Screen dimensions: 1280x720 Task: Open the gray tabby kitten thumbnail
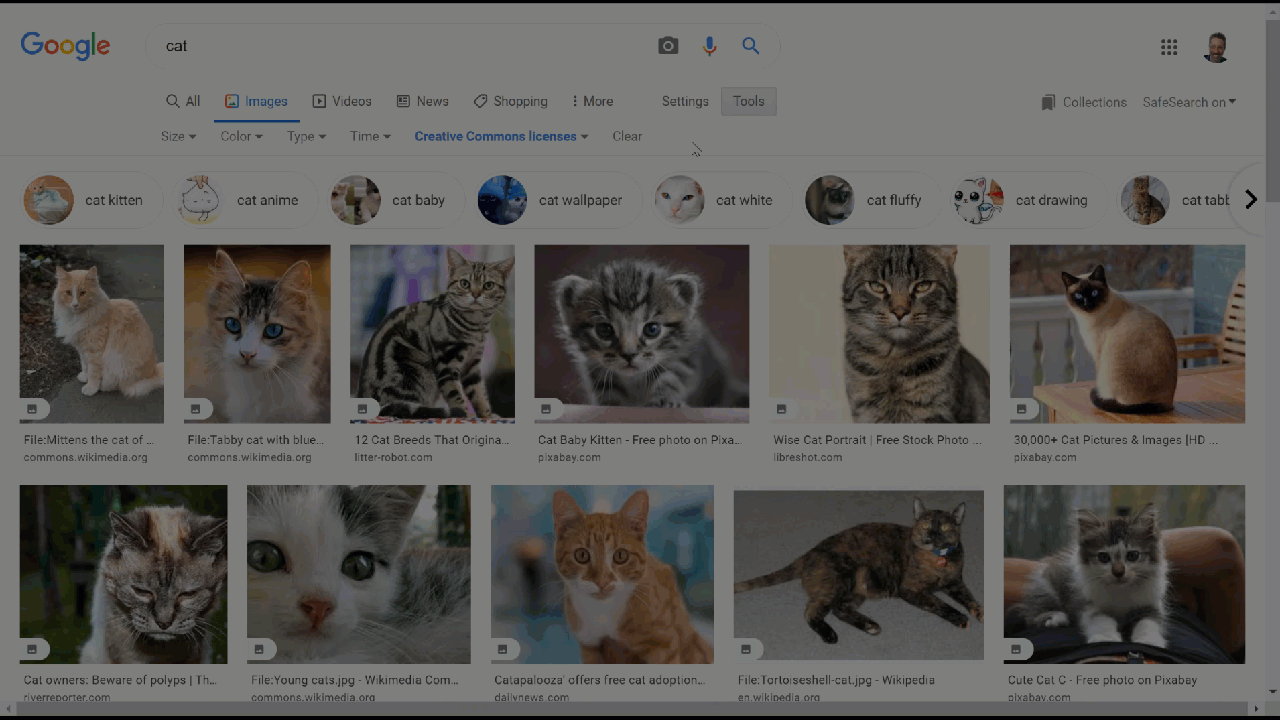641,334
